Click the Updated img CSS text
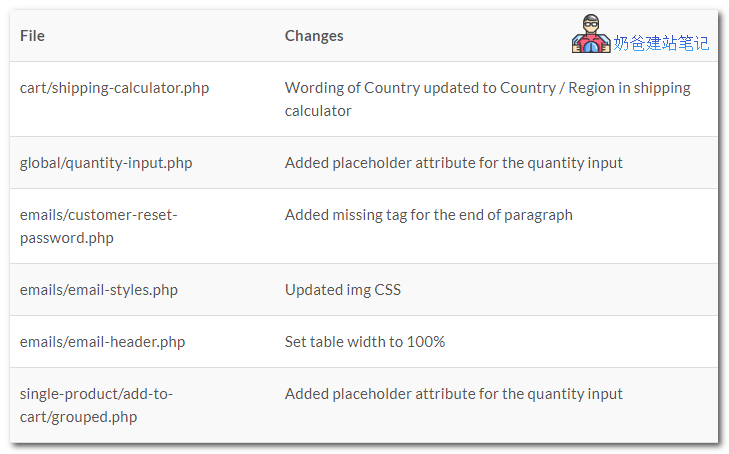This screenshot has height=454, width=729. [x=342, y=290]
